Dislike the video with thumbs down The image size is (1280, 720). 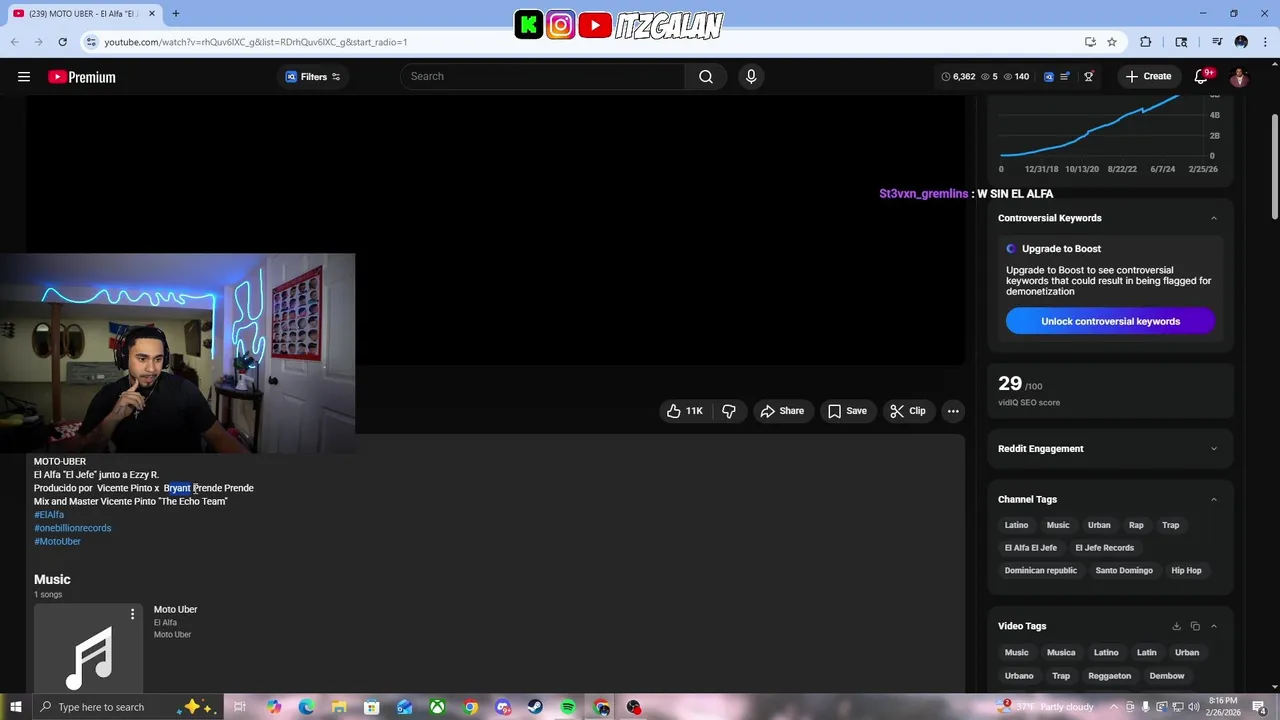point(729,411)
